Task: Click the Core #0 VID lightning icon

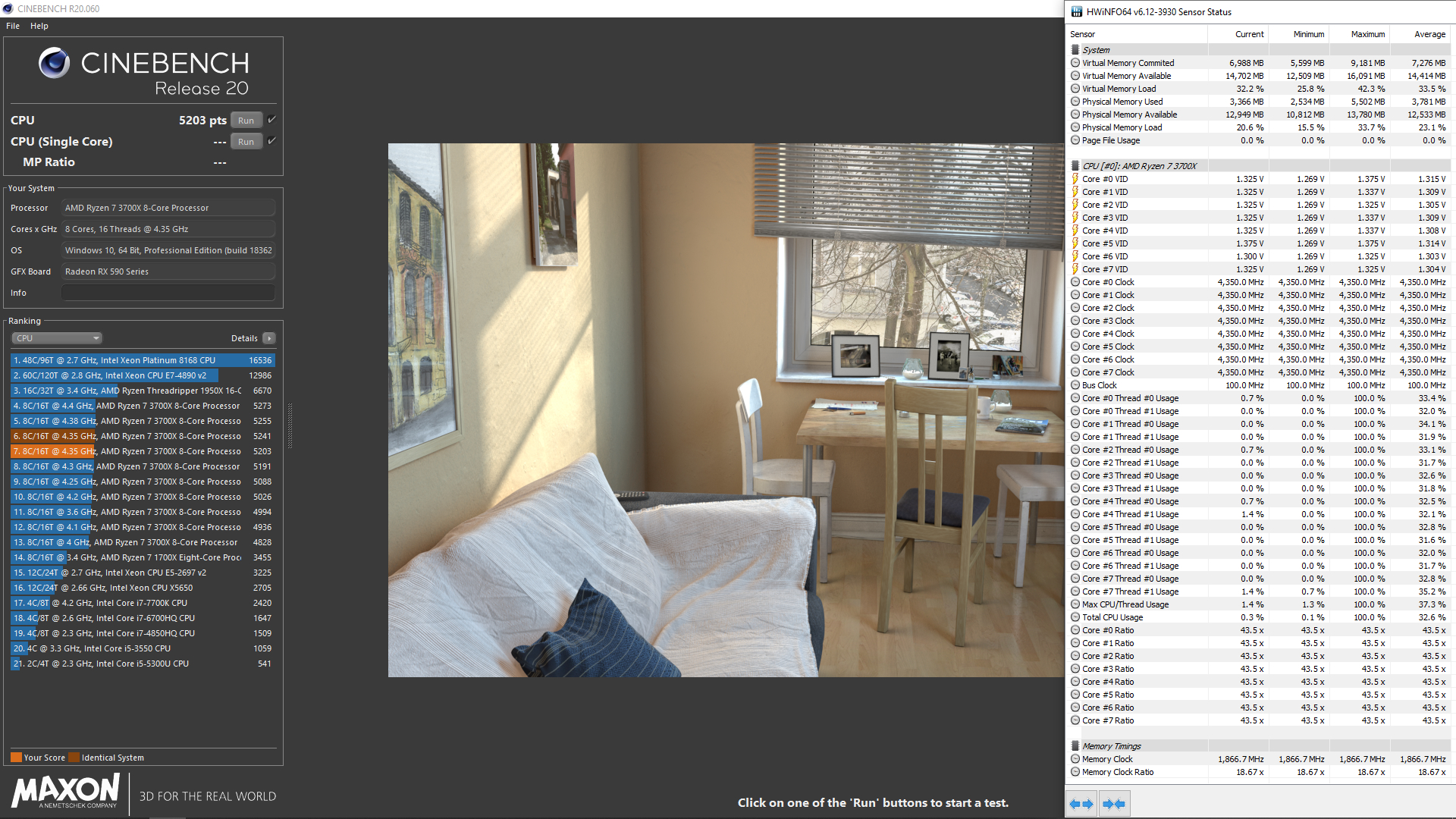Action: (x=1075, y=180)
